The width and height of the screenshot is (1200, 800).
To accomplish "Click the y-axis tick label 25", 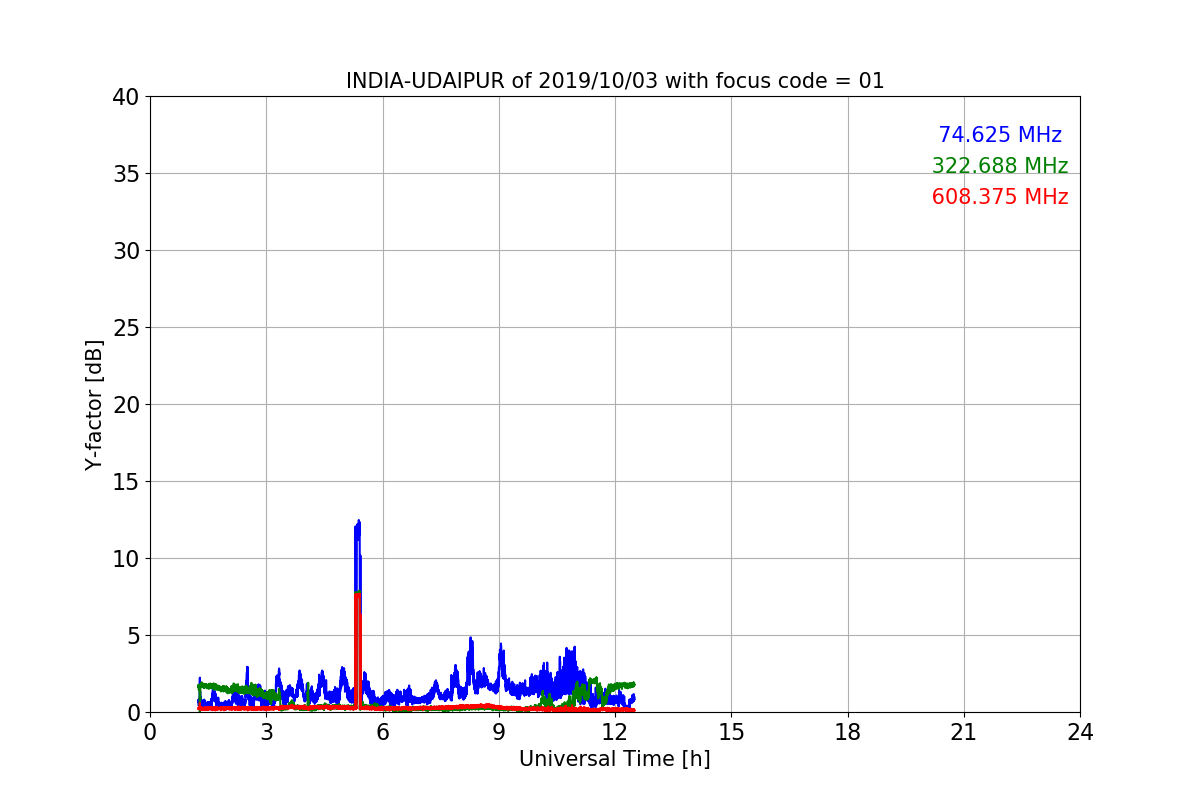I will 126,328.
